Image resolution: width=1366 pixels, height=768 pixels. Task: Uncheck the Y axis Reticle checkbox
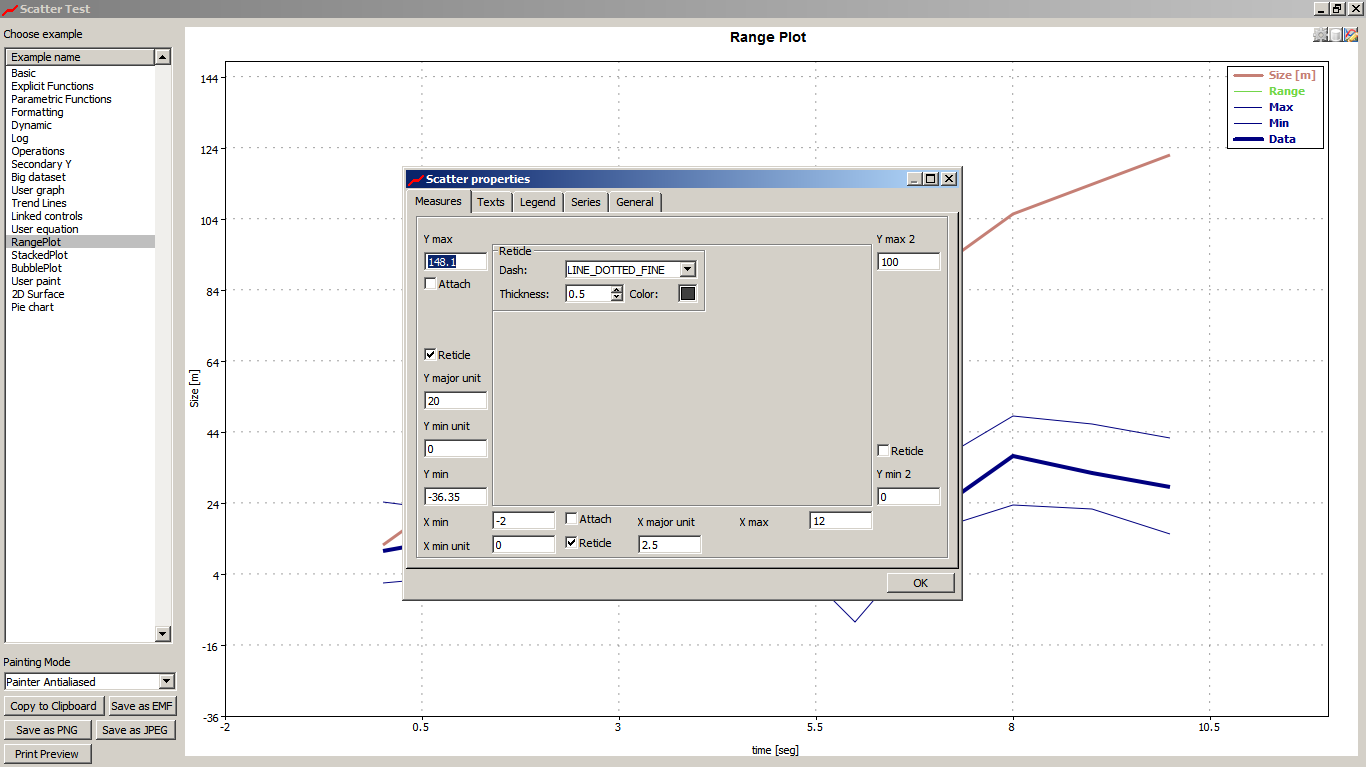(x=431, y=355)
